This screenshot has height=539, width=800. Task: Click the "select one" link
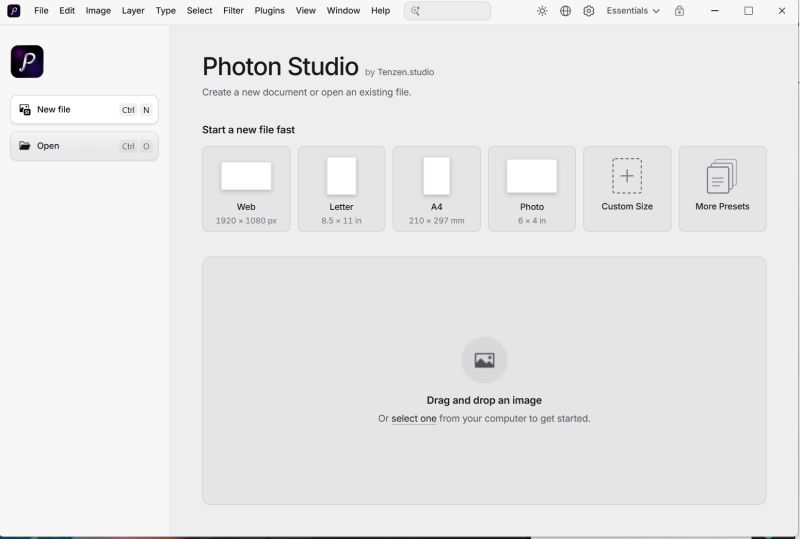pos(414,419)
